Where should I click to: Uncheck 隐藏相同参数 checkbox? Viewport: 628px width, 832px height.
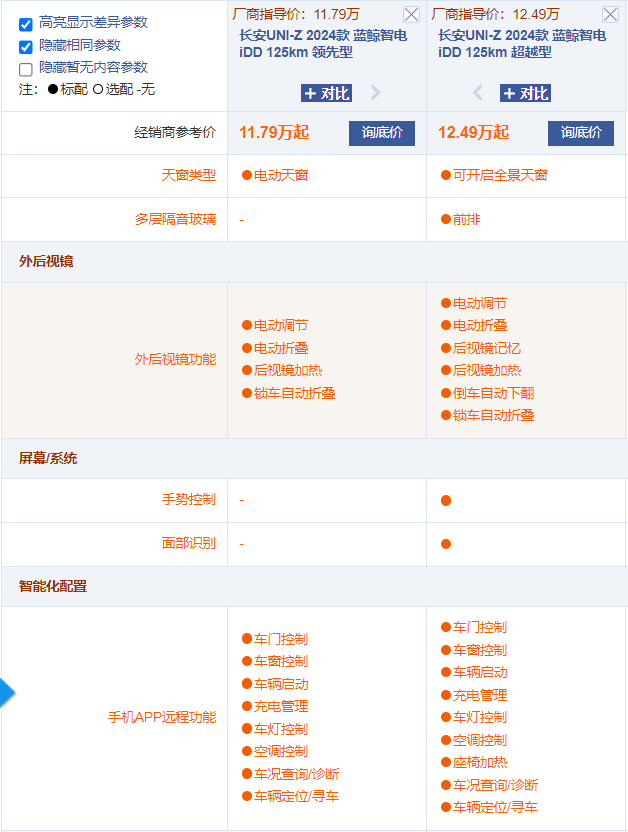25,47
